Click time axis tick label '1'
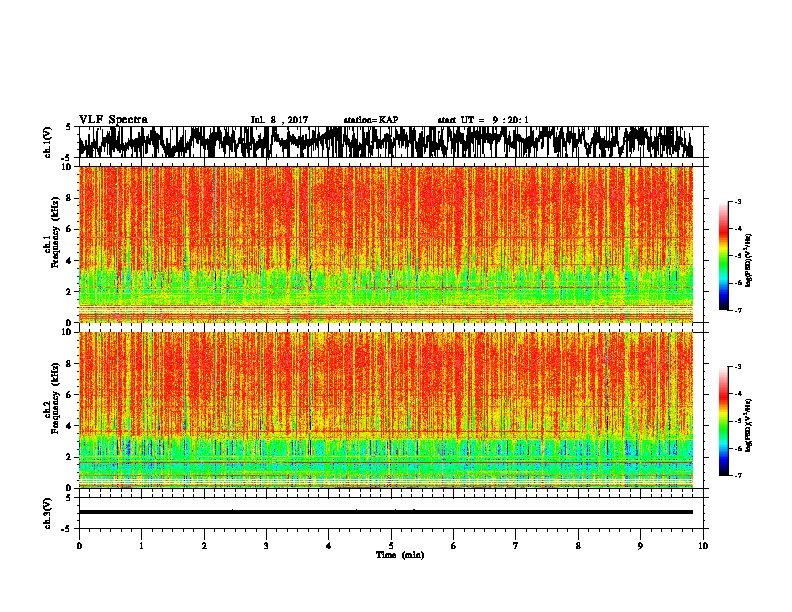Viewport: 792px width, 612px height. point(141,546)
